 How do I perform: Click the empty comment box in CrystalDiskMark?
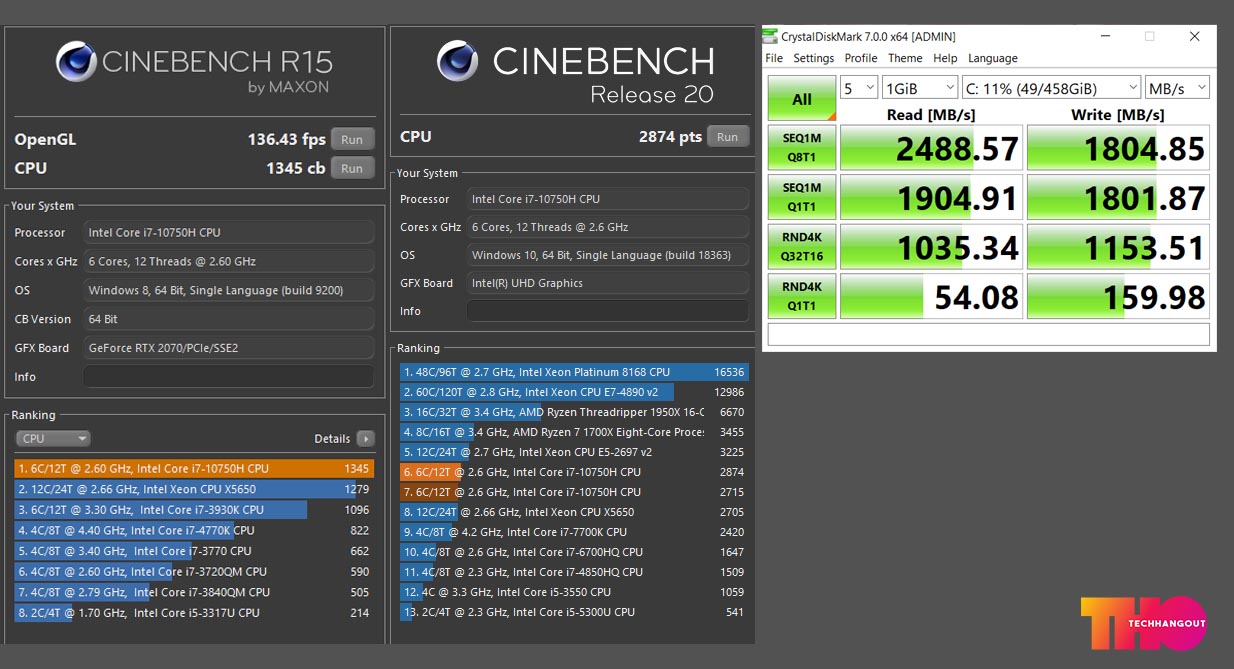point(988,334)
